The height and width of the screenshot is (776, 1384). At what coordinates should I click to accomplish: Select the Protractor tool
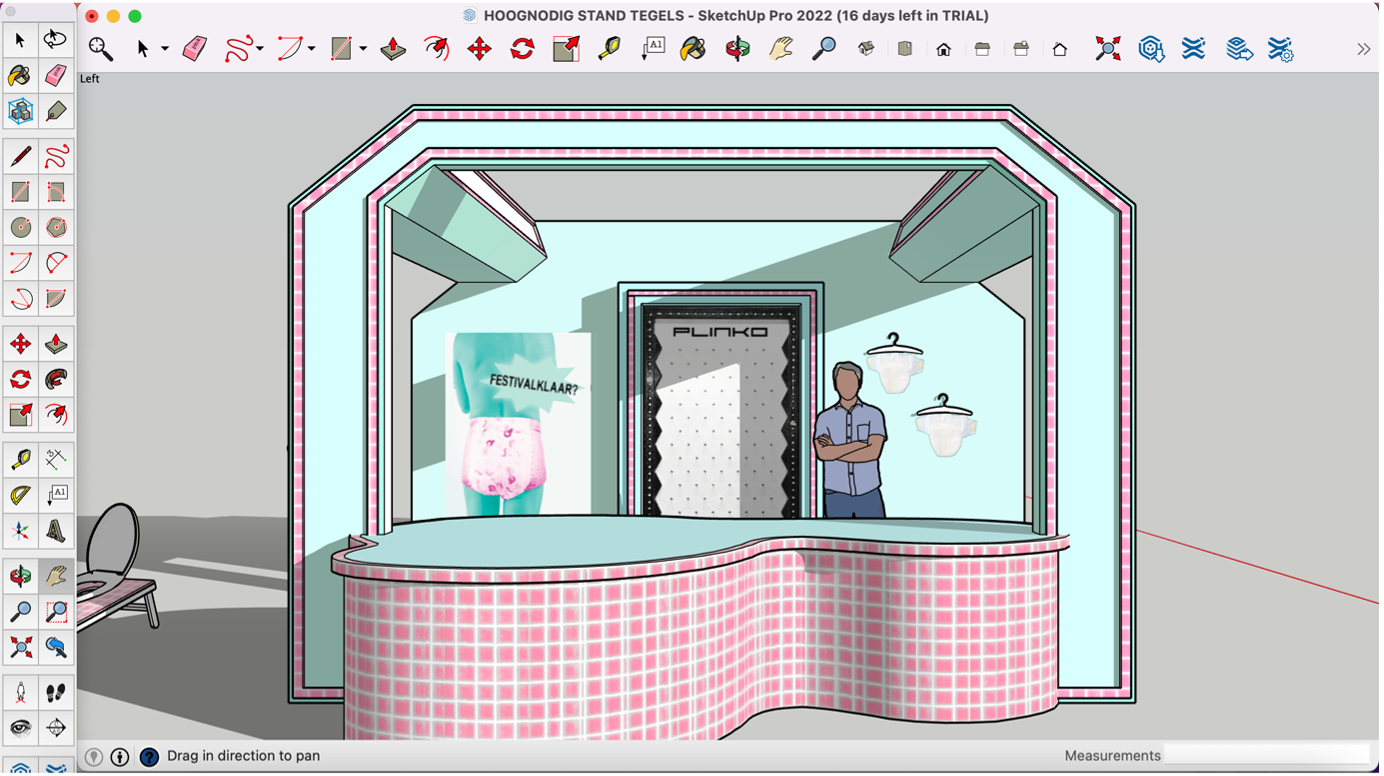(20, 495)
